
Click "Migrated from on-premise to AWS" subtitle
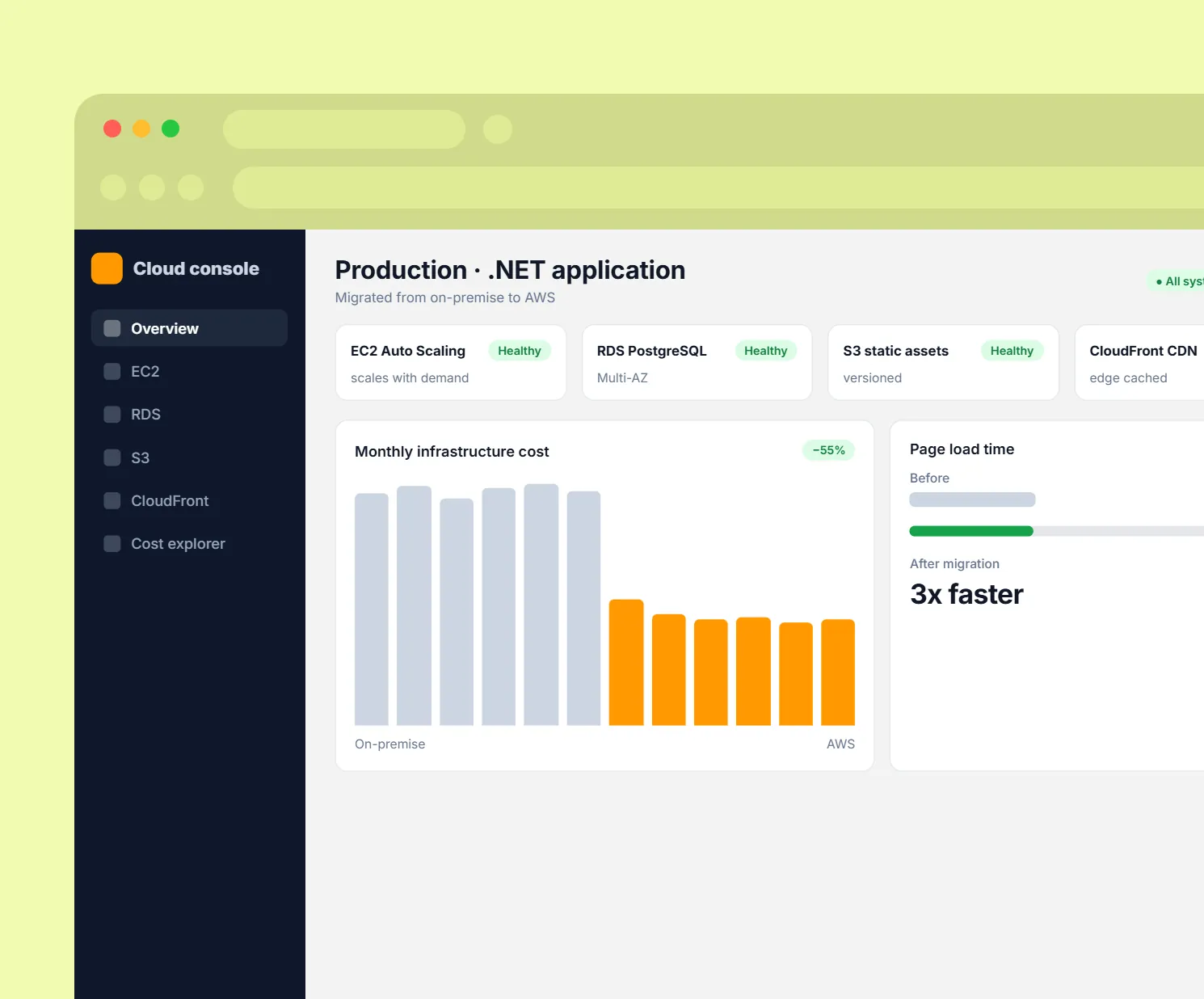[445, 297]
